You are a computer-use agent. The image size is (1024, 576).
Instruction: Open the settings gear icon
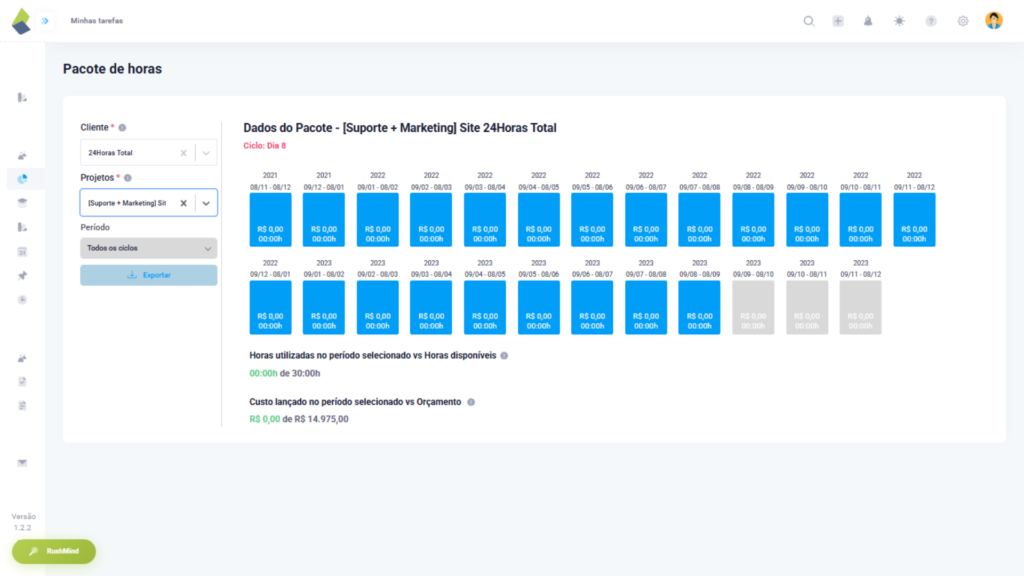click(x=962, y=20)
